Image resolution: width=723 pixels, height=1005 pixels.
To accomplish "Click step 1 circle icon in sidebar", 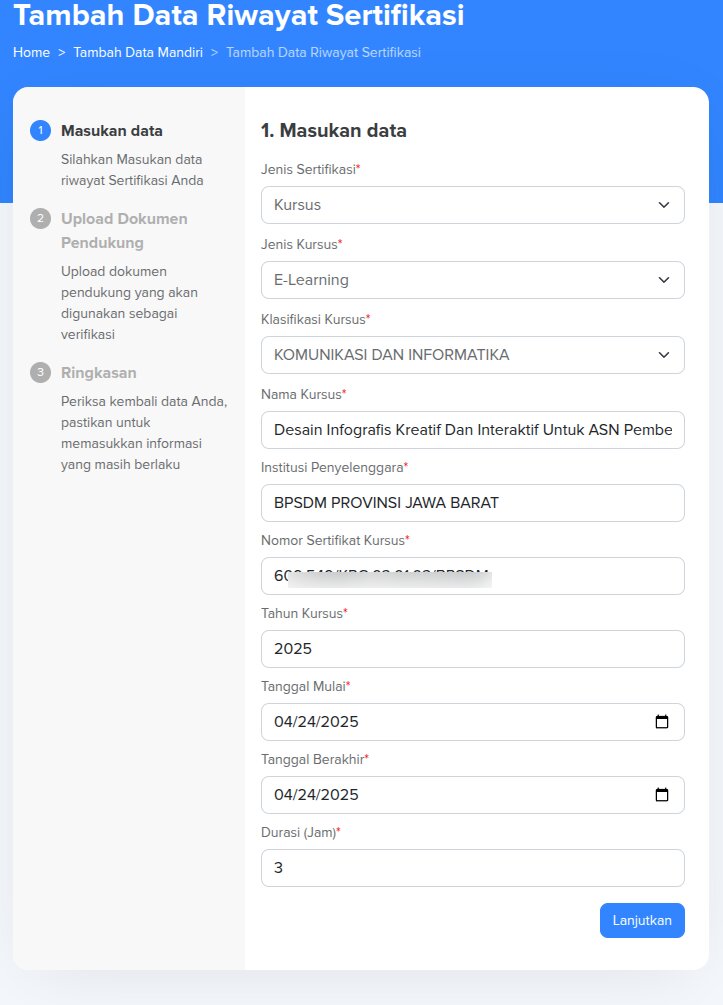I will pyautogui.click(x=40, y=131).
